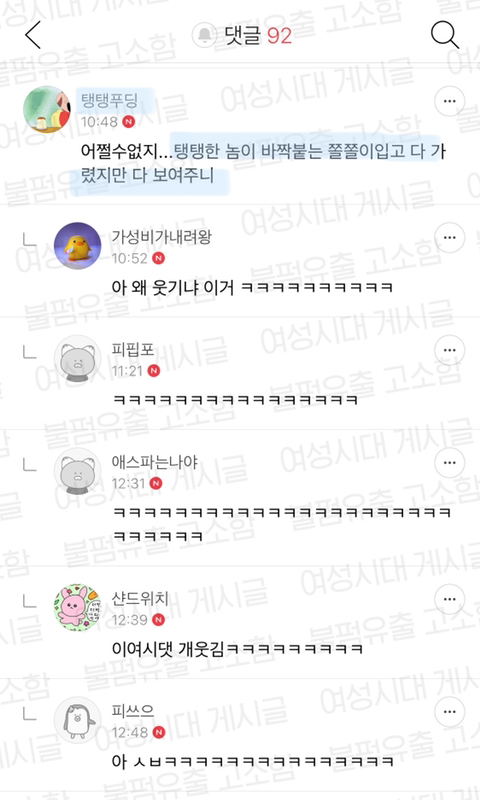Viewport: 480px width, 800px height.
Task: Select the comment text starting 이여시댓 개웃김
Action: 237,649
